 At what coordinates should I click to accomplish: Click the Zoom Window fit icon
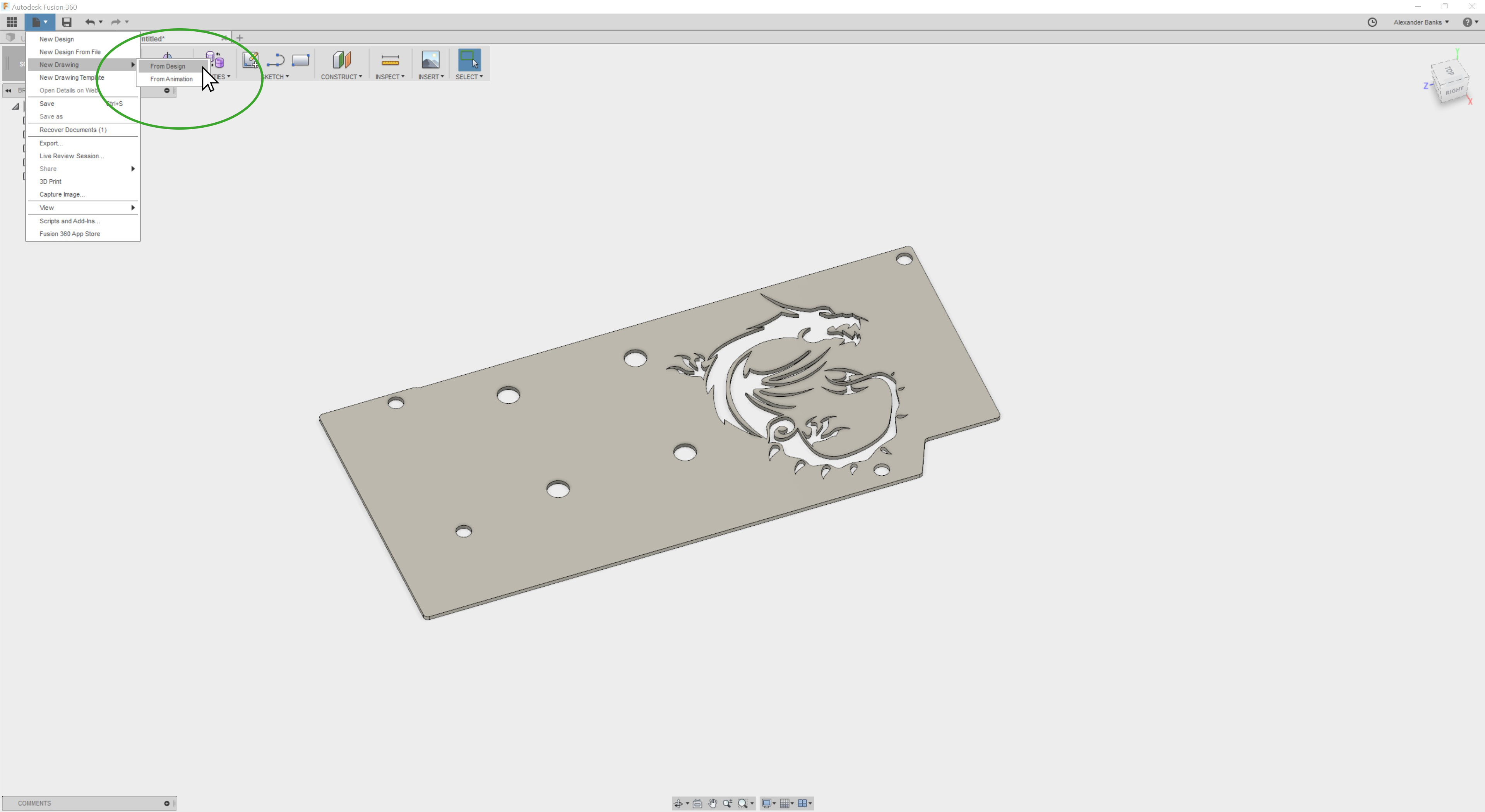click(742, 803)
